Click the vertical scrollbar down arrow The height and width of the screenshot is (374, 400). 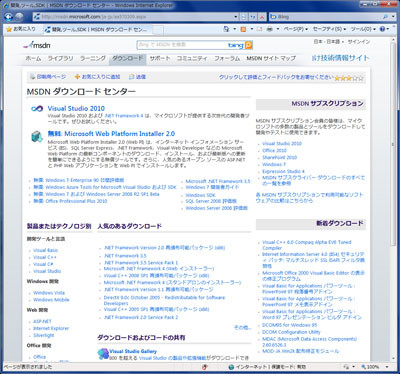[x=393, y=359]
